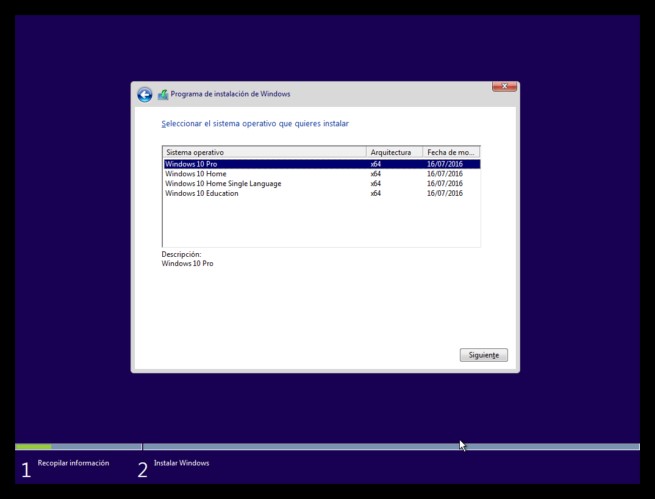Pick Windows 10 Education from list
The width and height of the screenshot is (655, 499).
pos(321,193)
